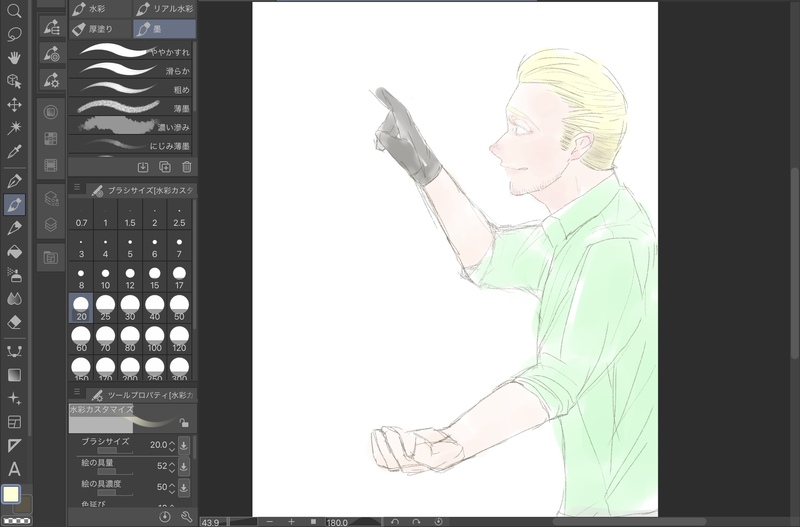Select the 濃い滲み brush
The width and height of the screenshot is (800, 527).
130,127
